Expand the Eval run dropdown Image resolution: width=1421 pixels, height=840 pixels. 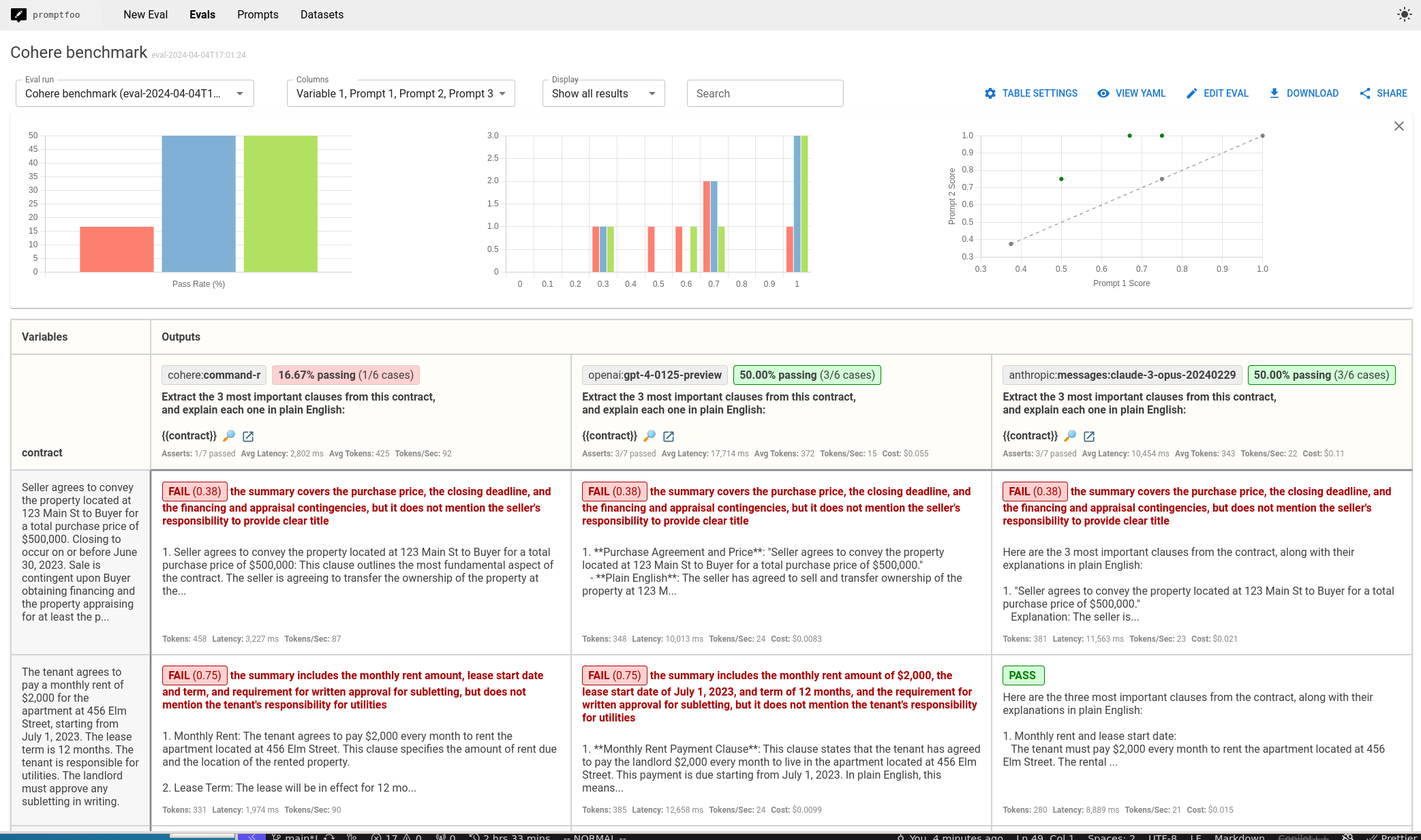coord(134,93)
